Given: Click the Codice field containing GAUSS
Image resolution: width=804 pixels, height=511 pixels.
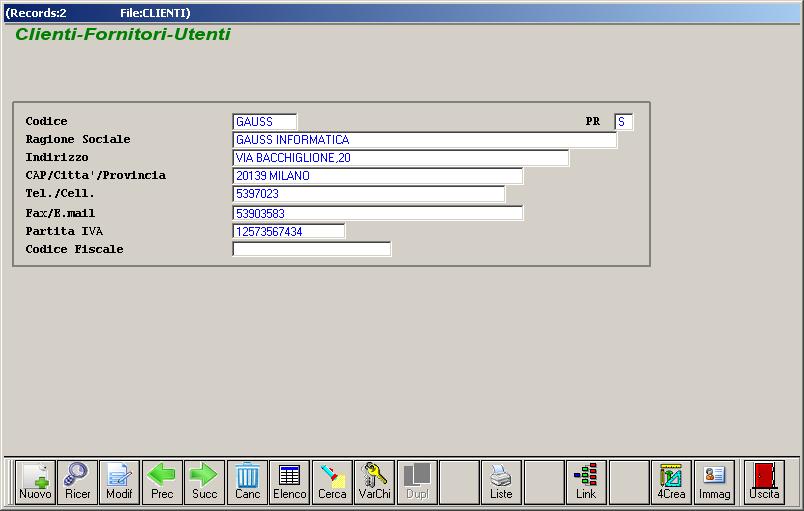Looking at the screenshot, I should coord(265,122).
